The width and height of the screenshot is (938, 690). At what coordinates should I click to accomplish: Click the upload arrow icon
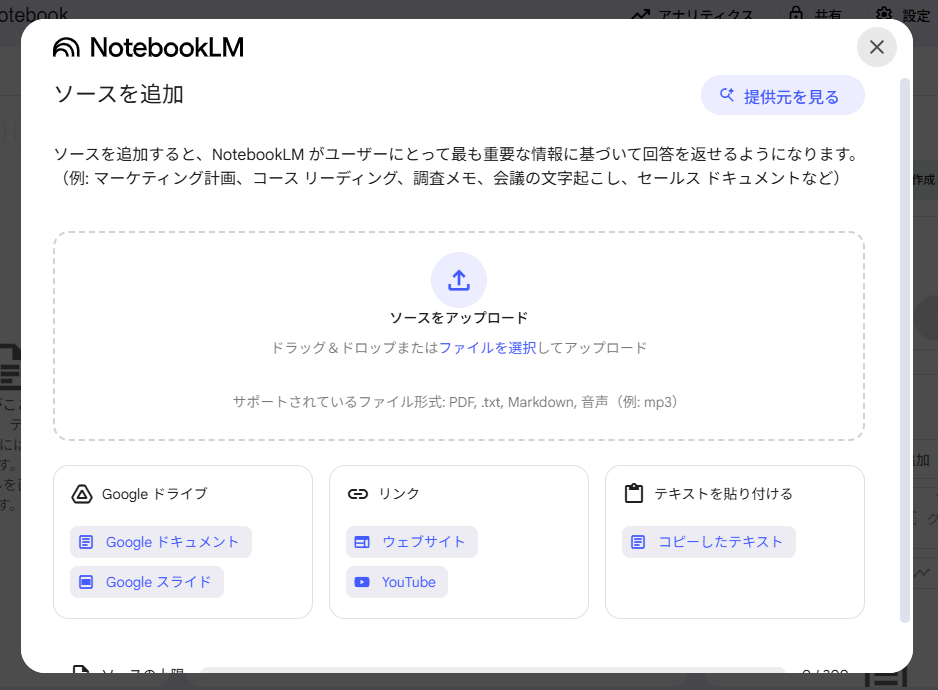(459, 280)
